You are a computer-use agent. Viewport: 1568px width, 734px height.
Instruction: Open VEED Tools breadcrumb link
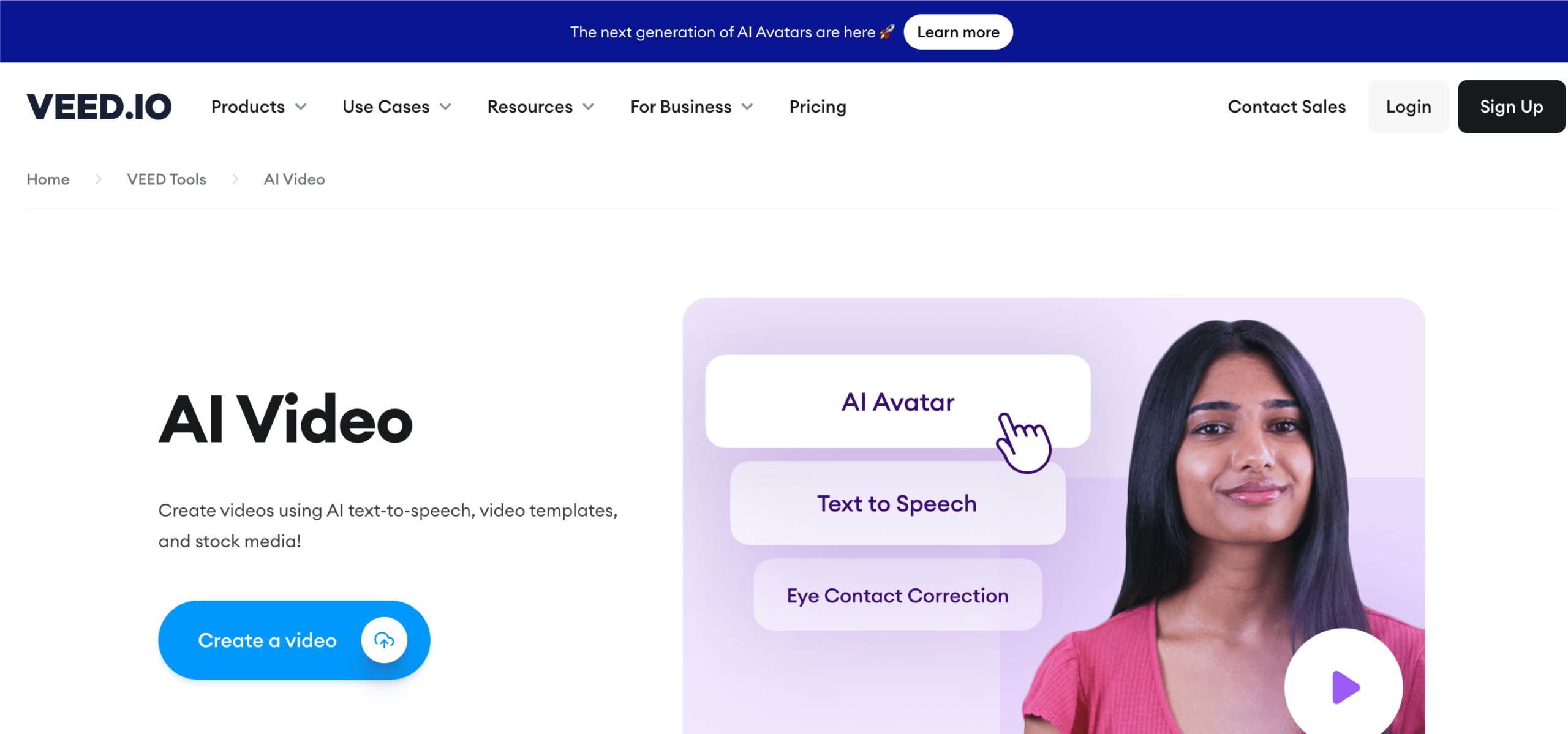[167, 179]
